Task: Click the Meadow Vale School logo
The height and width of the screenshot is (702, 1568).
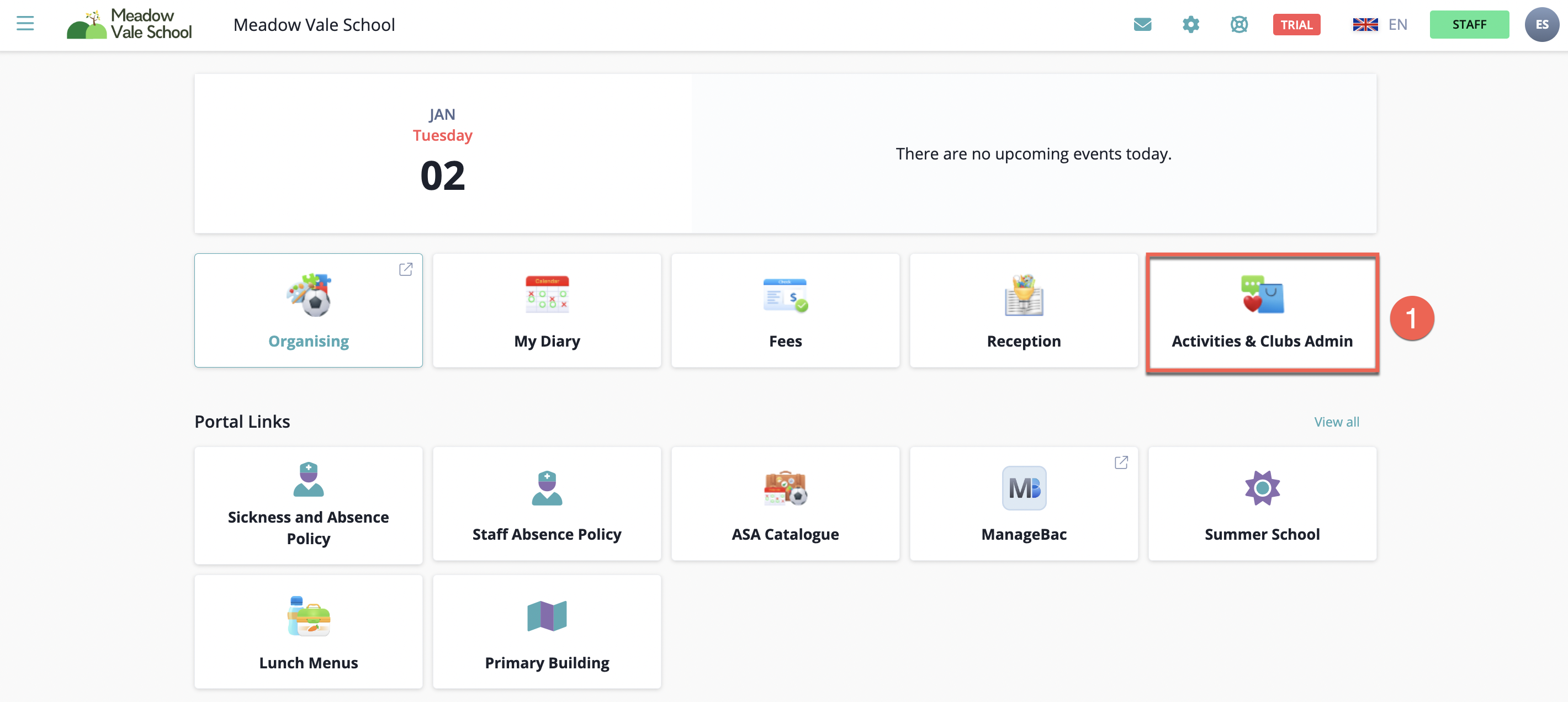Action: point(130,24)
